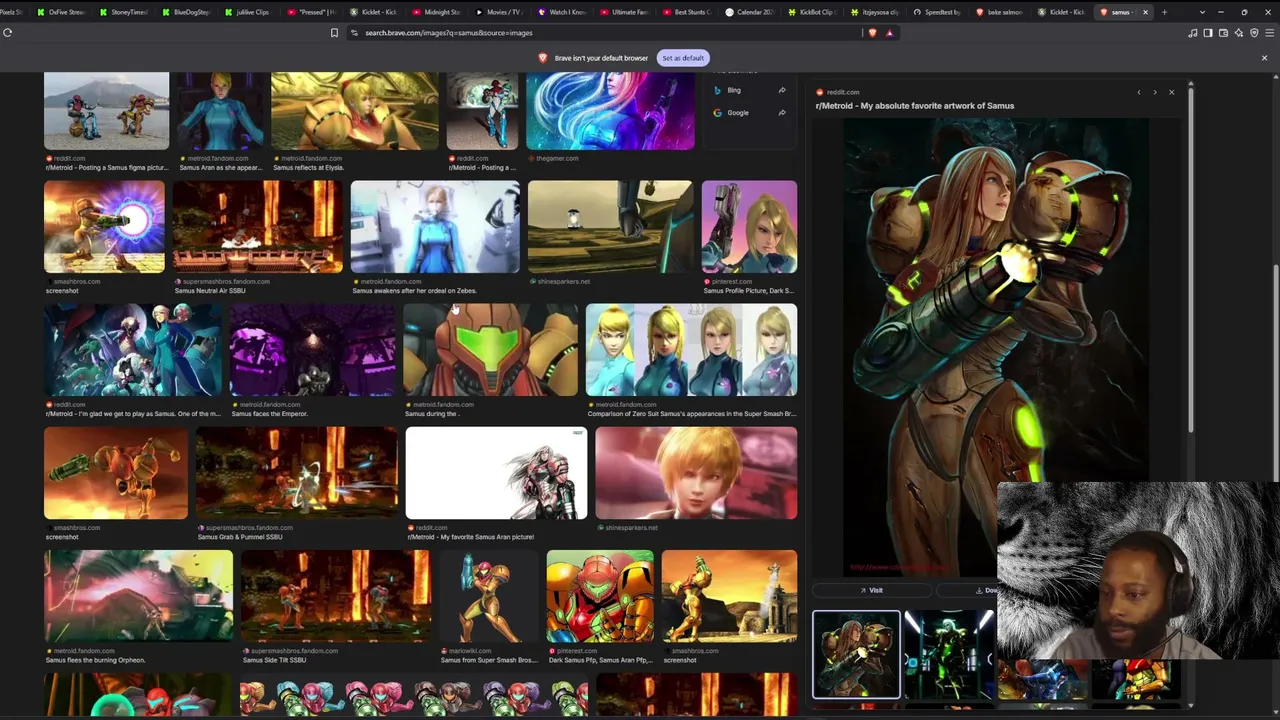This screenshot has height=720, width=1280.
Task: Go to the previous image in preview
Action: (x=1138, y=92)
